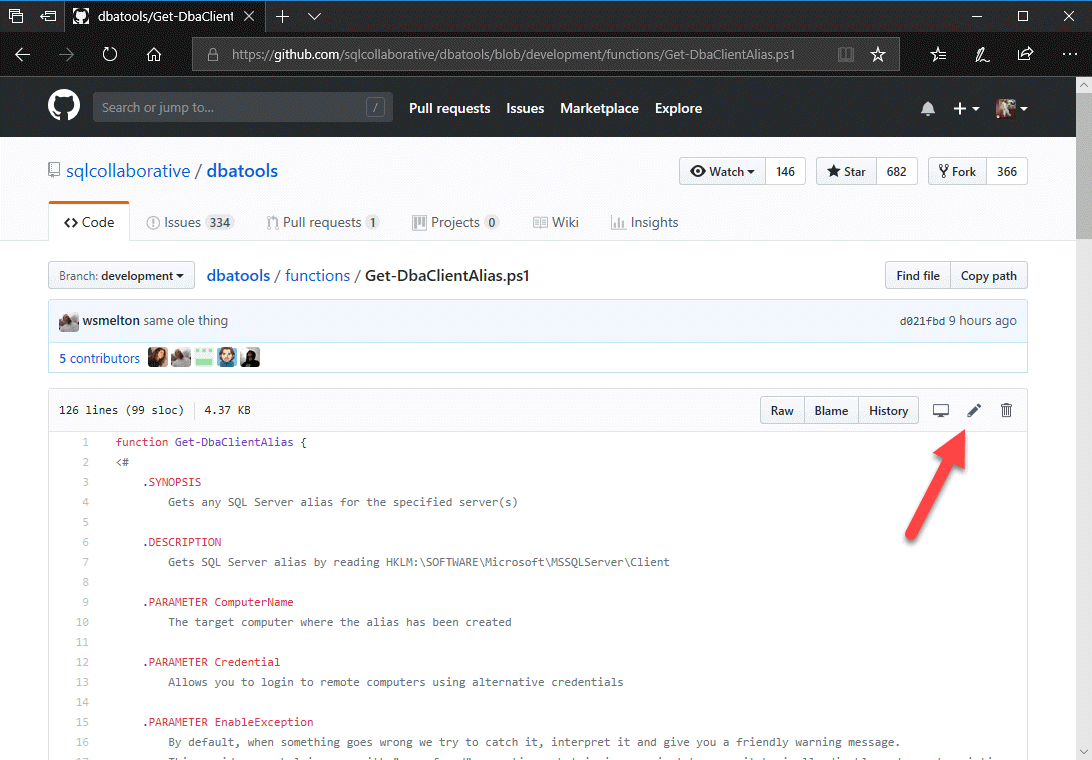Click the trash delete file icon

1006,410
